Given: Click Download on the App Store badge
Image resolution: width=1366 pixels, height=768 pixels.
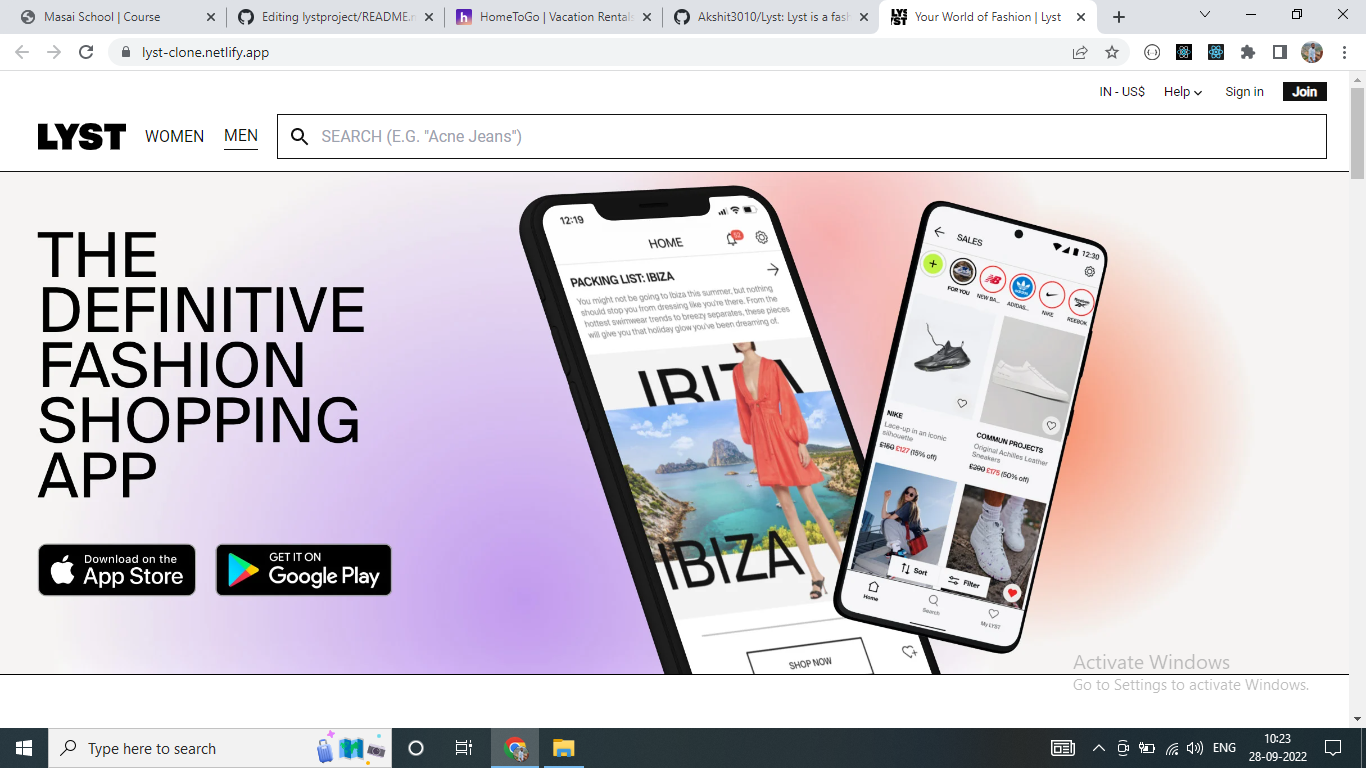Looking at the screenshot, I should pyautogui.click(x=117, y=570).
